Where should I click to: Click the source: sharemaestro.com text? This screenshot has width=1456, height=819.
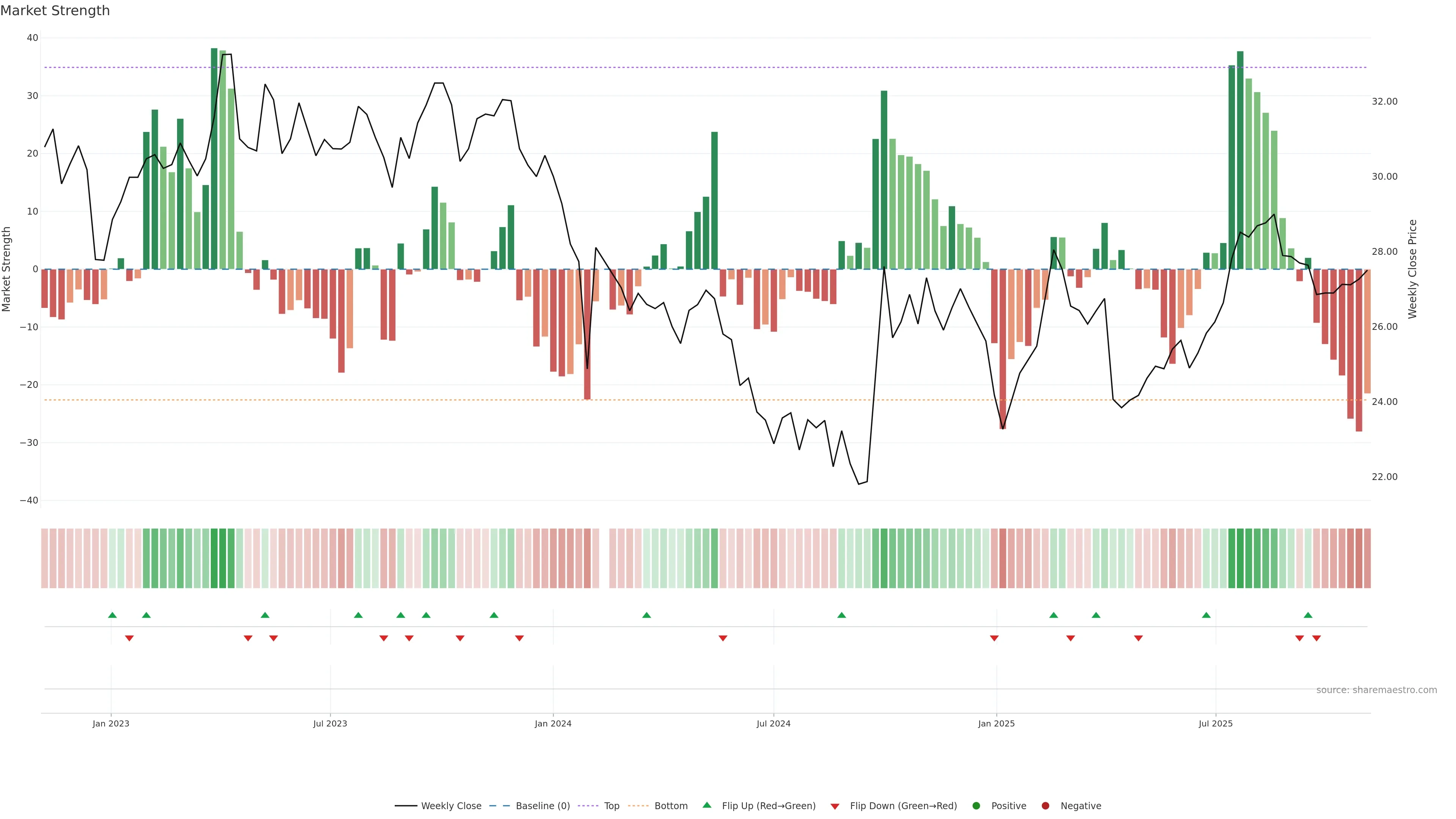point(1376,690)
